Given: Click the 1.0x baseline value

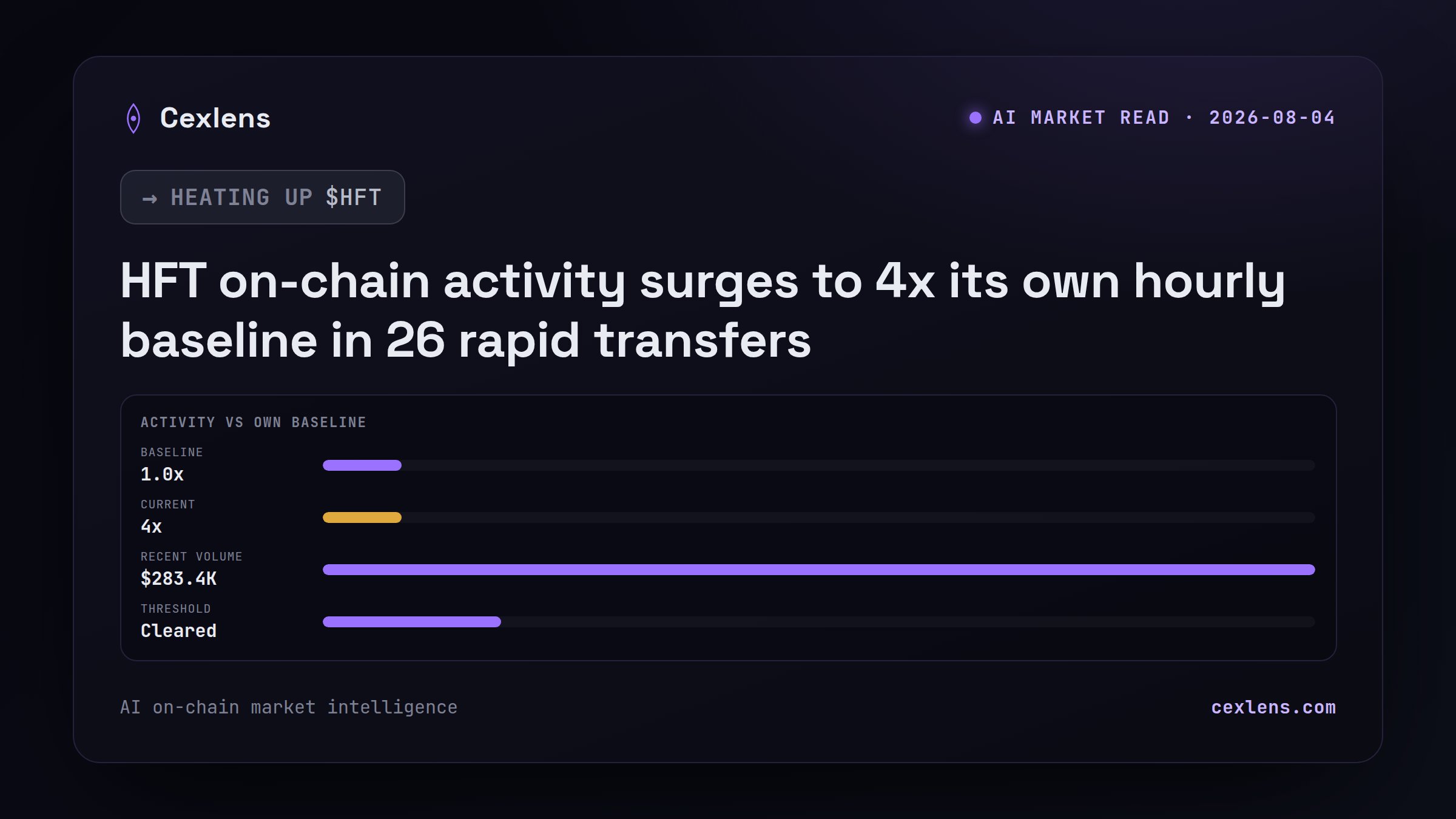Looking at the screenshot, I should 162,474.
